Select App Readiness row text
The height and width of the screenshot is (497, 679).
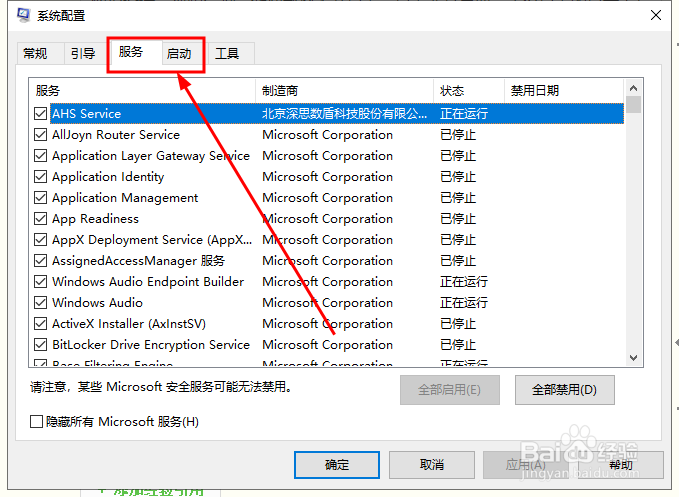coord(95,219)
